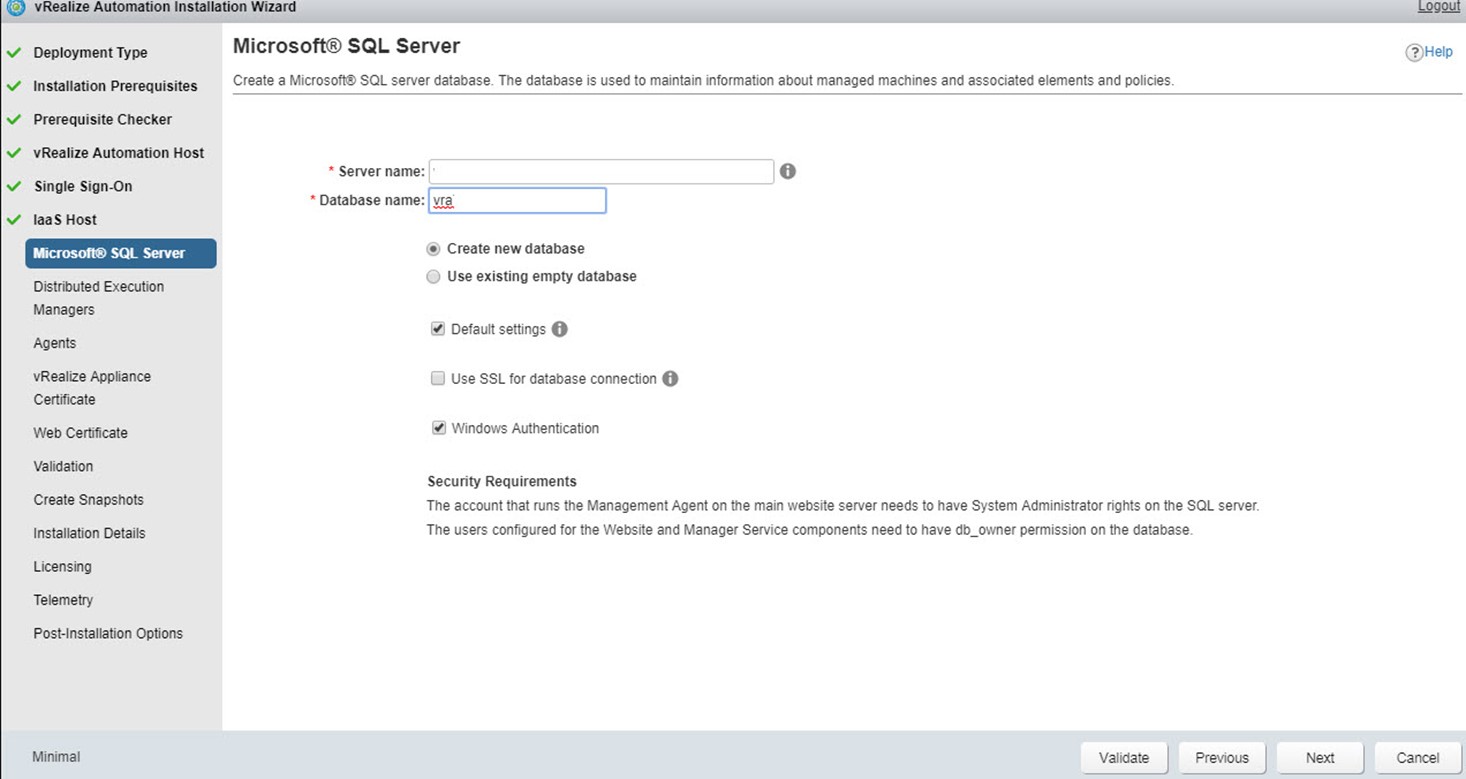Go to the Agents step
The image size is (1466, 779).
[x=54, y=343]
